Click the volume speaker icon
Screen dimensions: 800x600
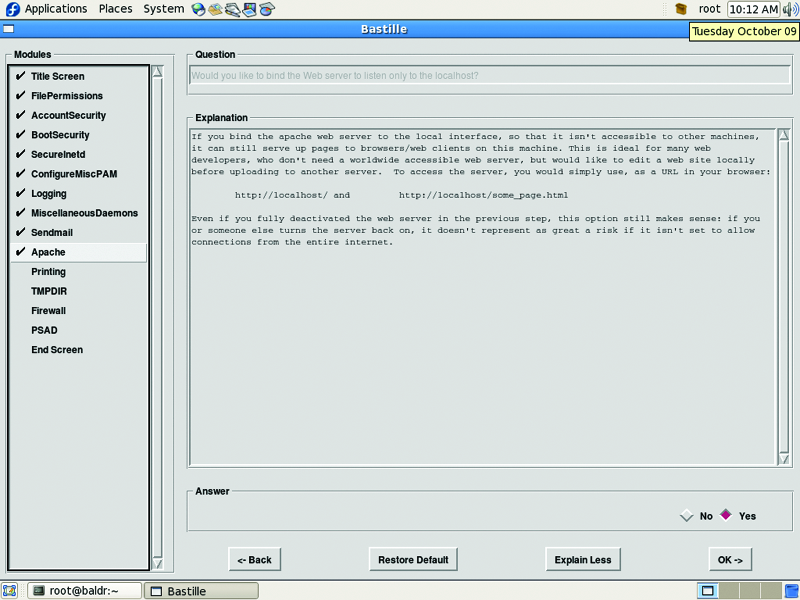pyautogui.click(x=790, y=9)
